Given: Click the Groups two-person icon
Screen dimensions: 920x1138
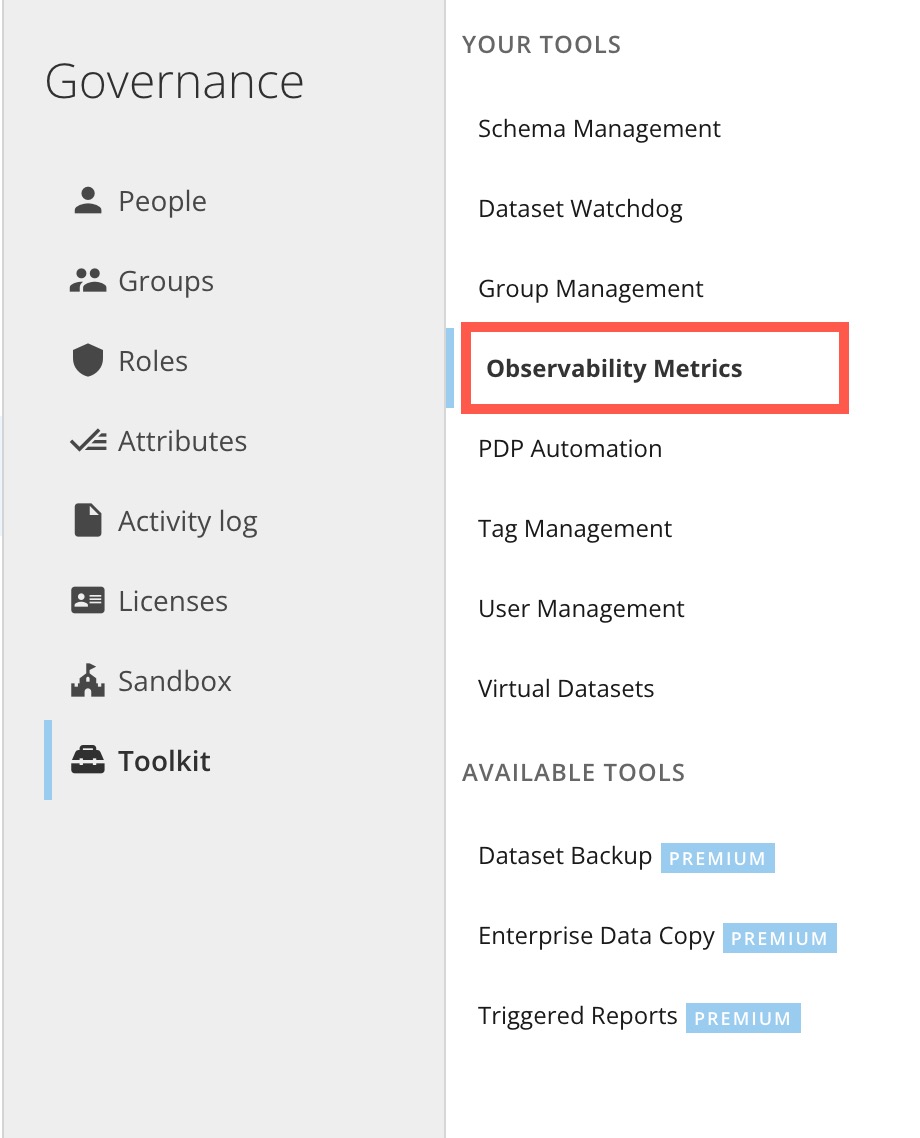Looking at the screenshot, I should 88,281.
